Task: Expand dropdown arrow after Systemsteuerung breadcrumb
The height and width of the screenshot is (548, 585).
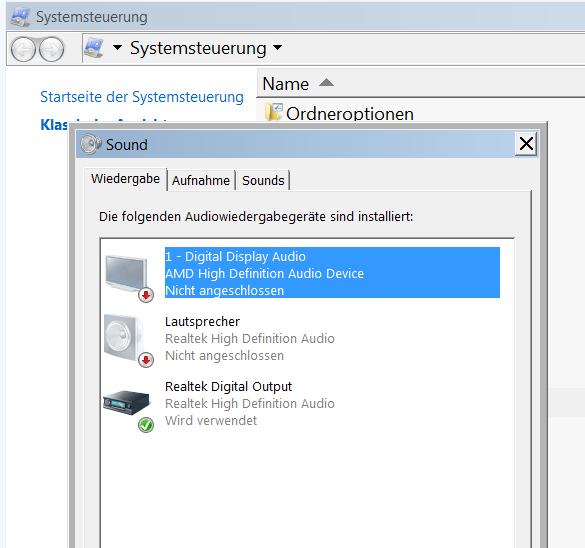Action: (277, 47)
